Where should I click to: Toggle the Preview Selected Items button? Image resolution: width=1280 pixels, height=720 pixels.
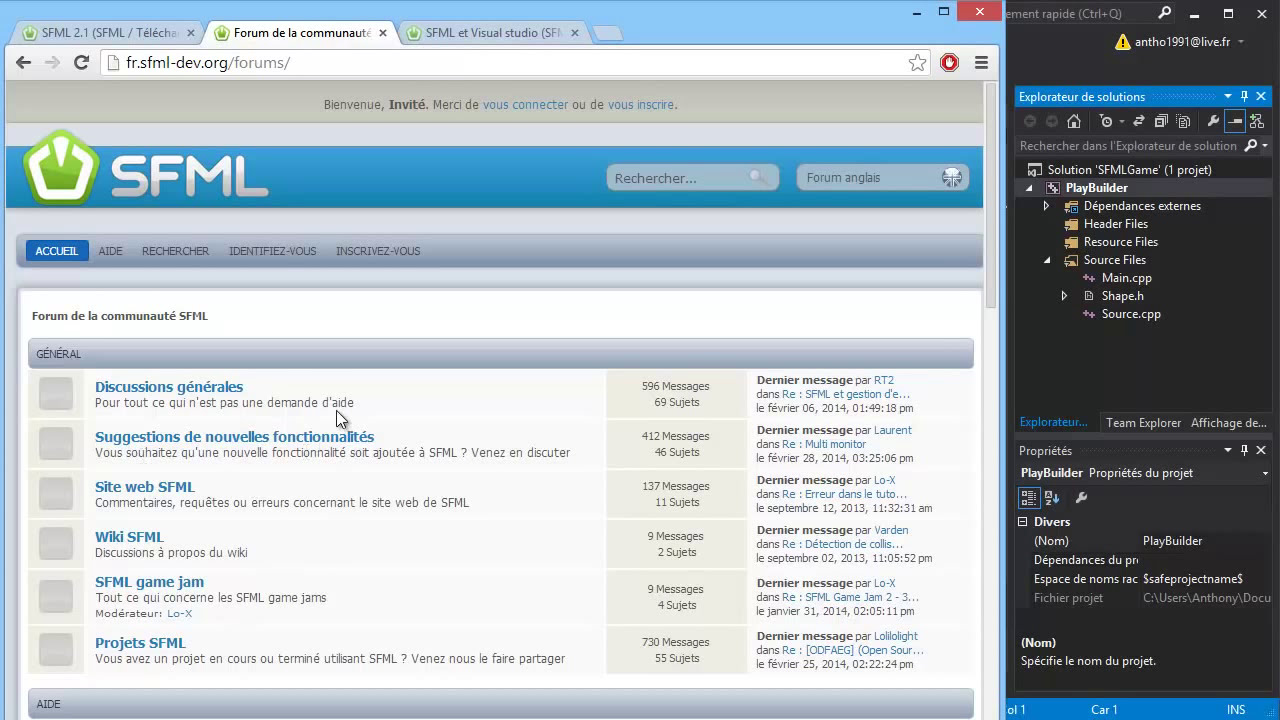click(1235, 121)
